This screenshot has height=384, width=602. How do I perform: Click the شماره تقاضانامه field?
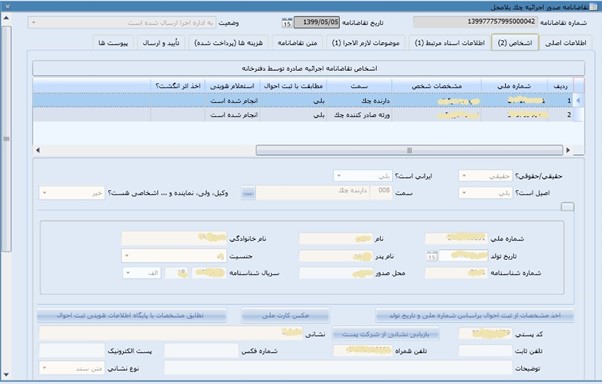coord(475,22)
